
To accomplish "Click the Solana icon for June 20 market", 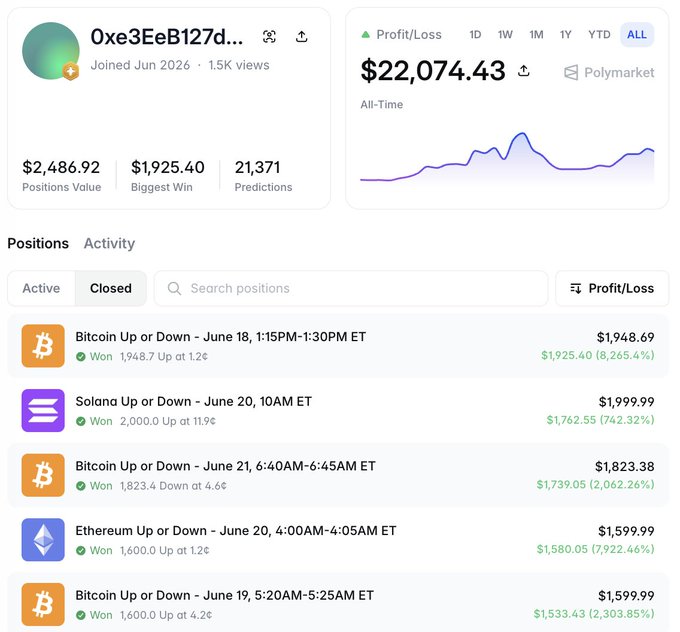I will click(x=43, y=410).
